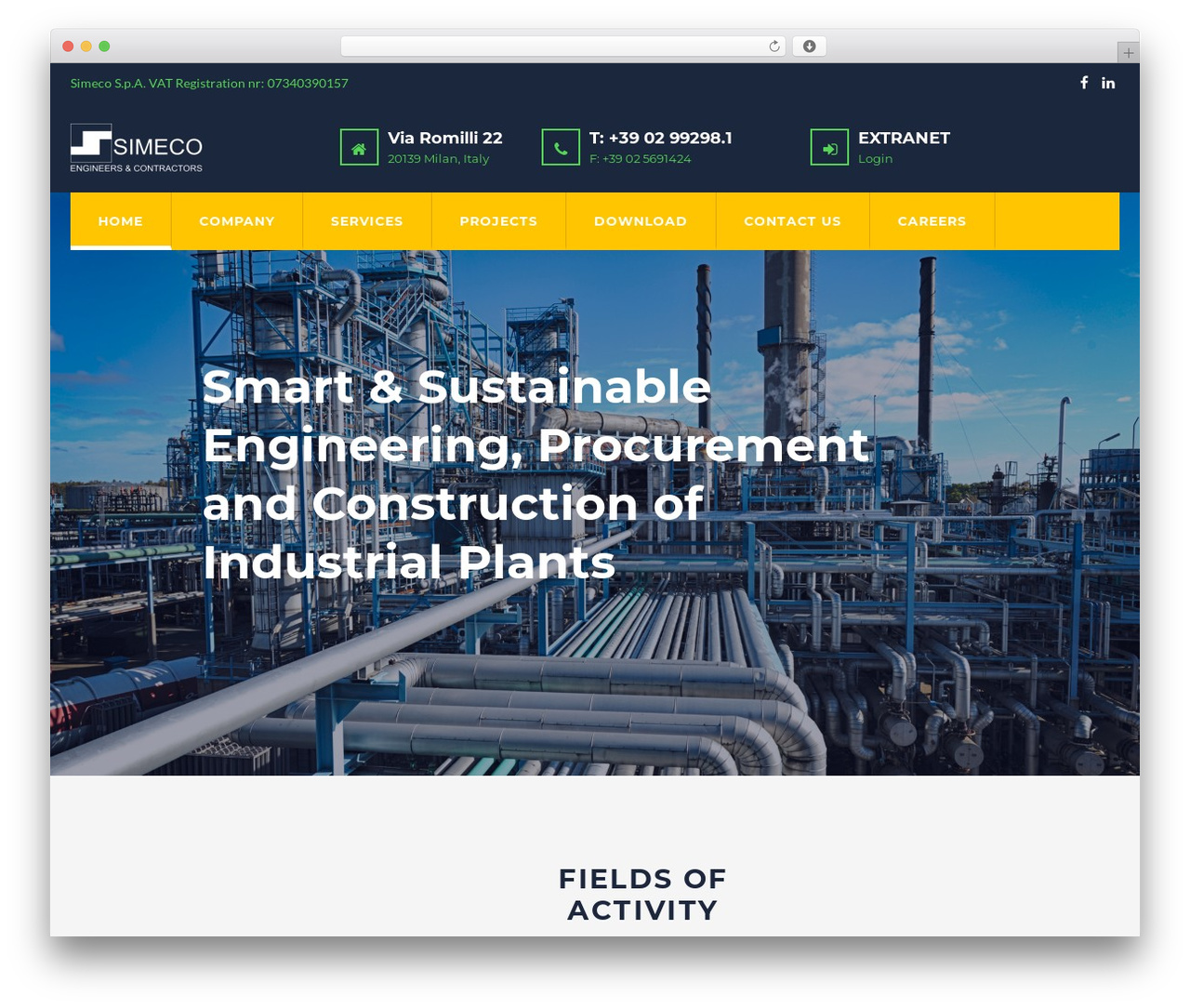The width and height of the screenshot is (1190, 1008).
Task: Open the Projects menu item
Action: 498,221
